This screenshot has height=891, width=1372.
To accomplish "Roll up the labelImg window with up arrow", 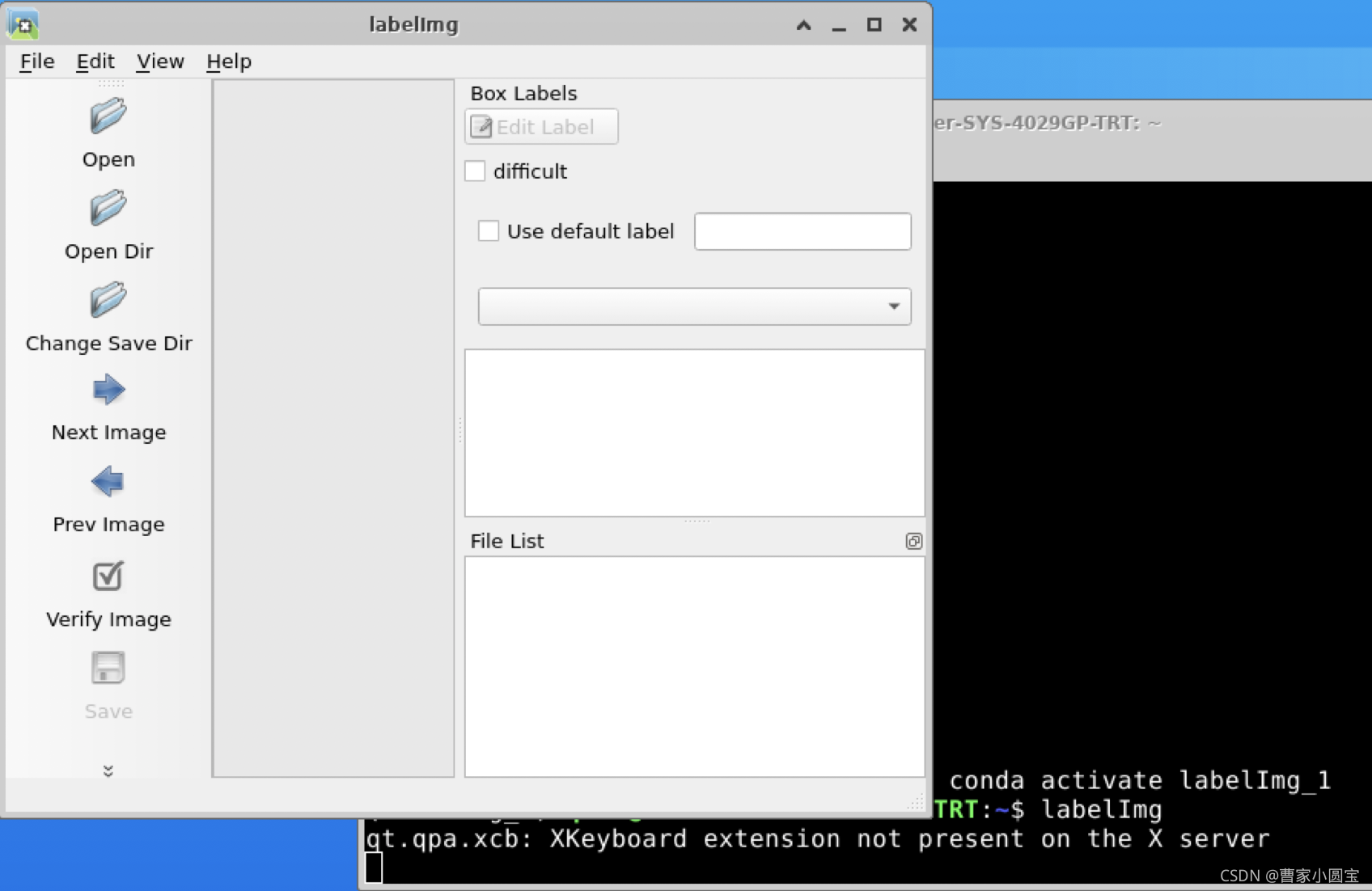I will pyautogui.click(x=803, y=25).
